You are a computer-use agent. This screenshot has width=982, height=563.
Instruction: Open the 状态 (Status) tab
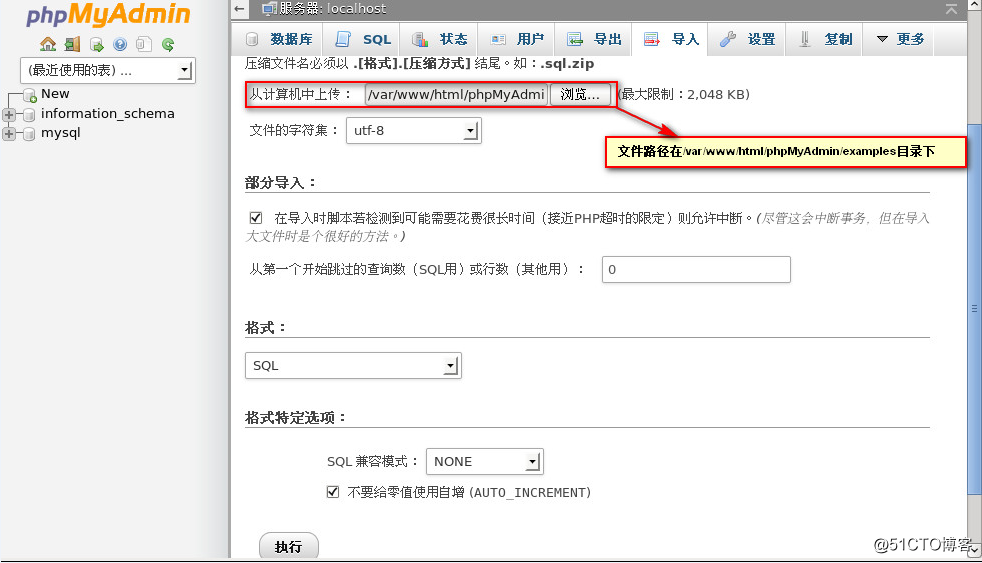[439, 39]
